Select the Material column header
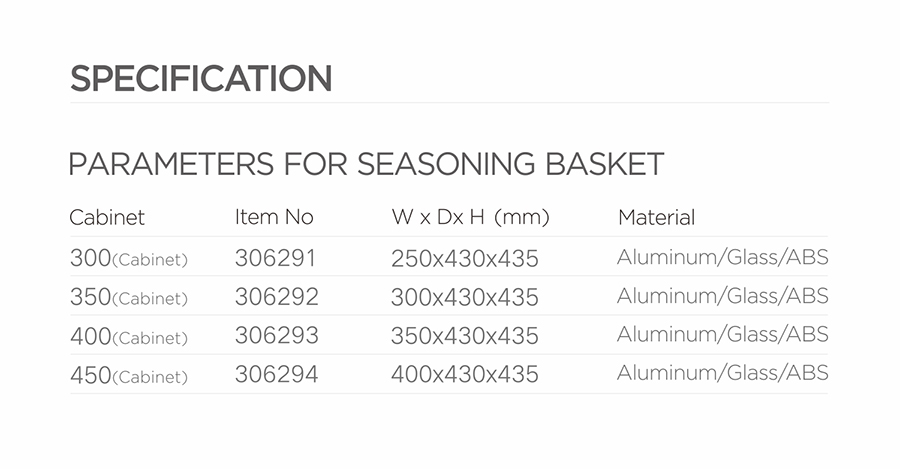Screen dimensions: 900x469 coord(657,218)
